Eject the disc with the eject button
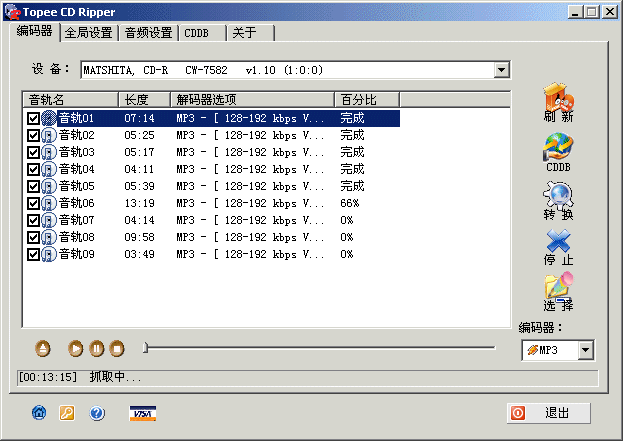 click(43, 349)
